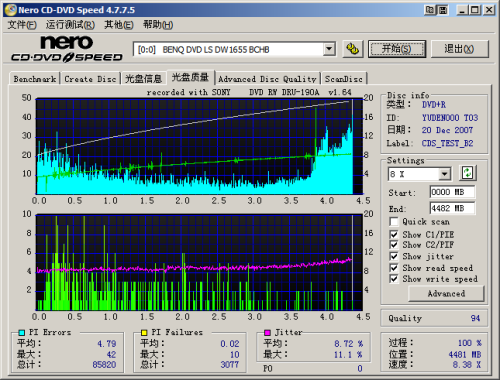The image size is (500, 380).
Task: Click the 退出(X) exit button
Action: (459, 49)
